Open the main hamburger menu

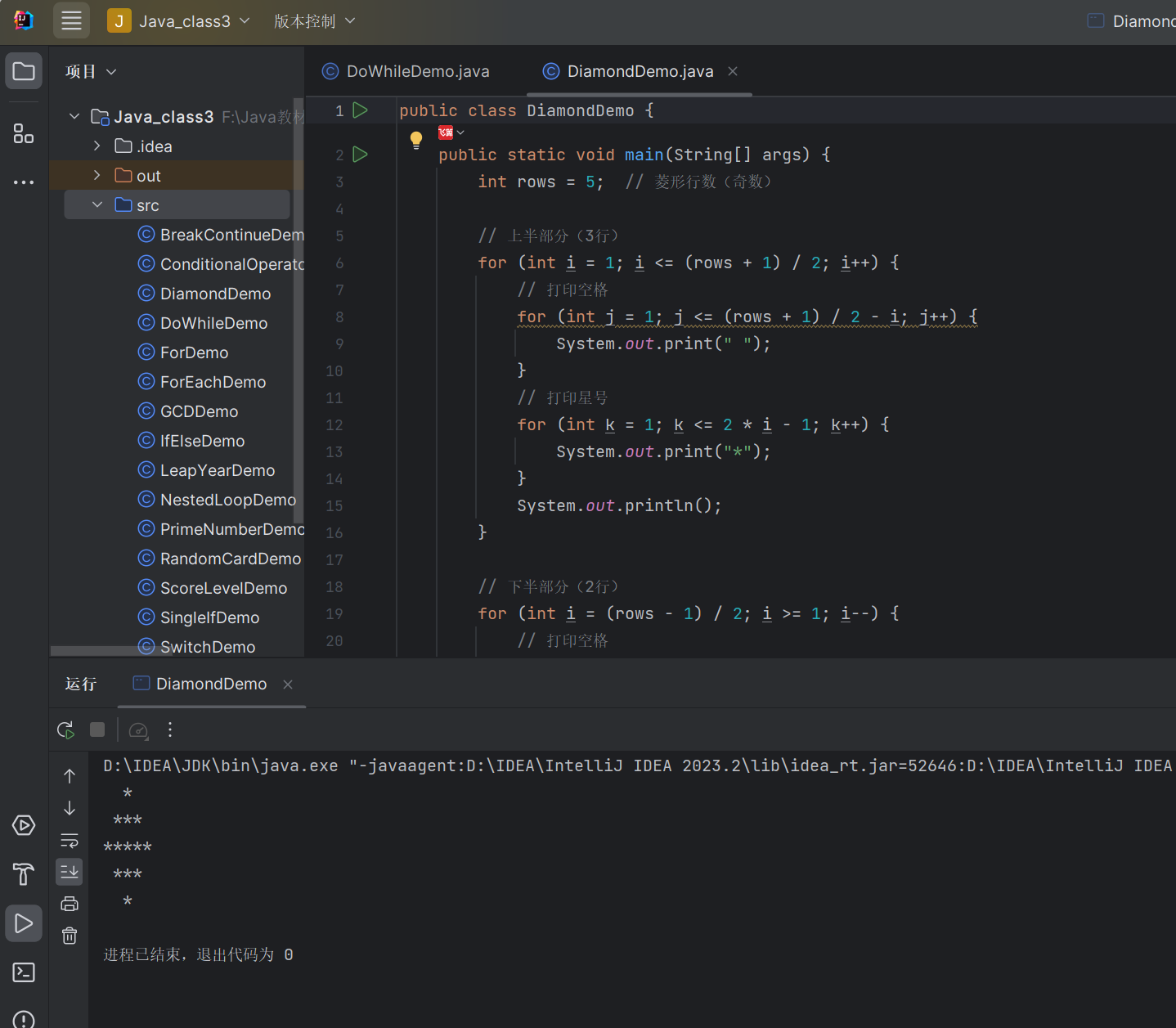[x=71, y=21]
